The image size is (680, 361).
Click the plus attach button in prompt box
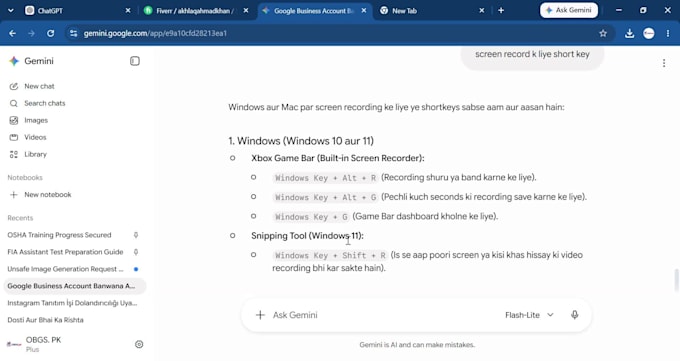coord(260,315)
